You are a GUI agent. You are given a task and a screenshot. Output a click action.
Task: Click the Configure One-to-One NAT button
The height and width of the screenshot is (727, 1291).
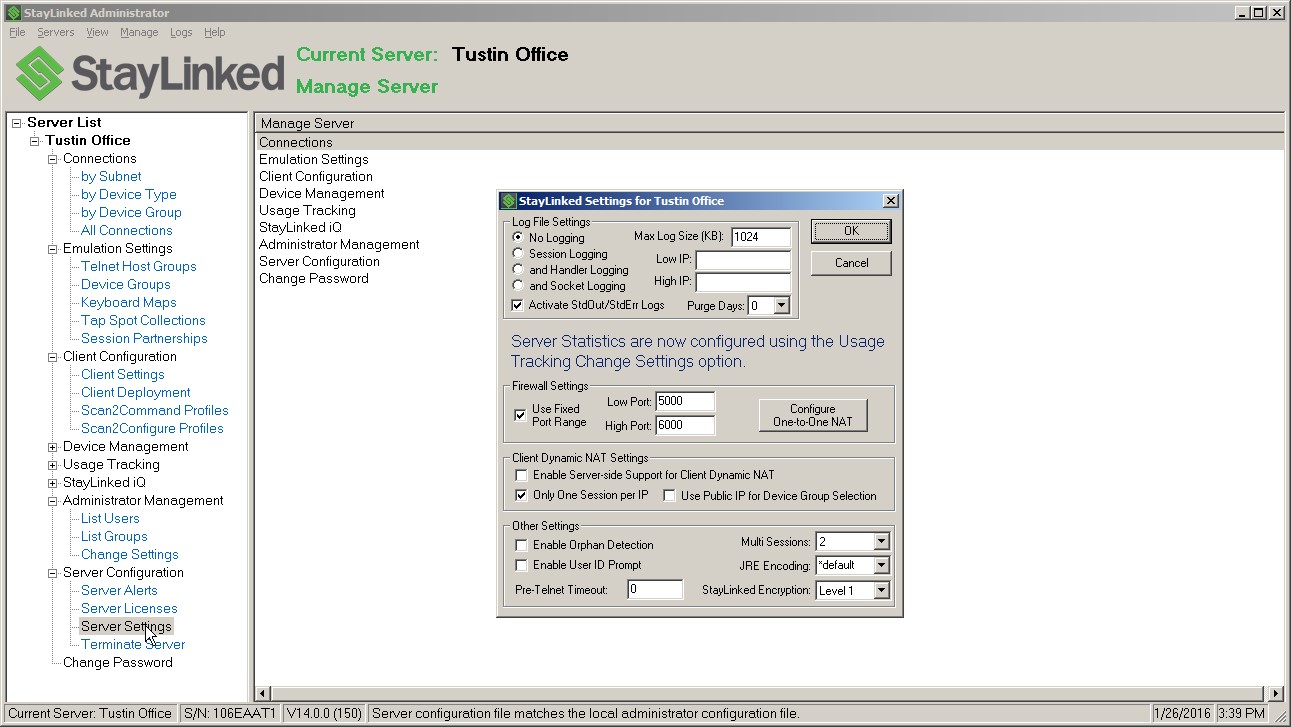(x=813, y=414)
